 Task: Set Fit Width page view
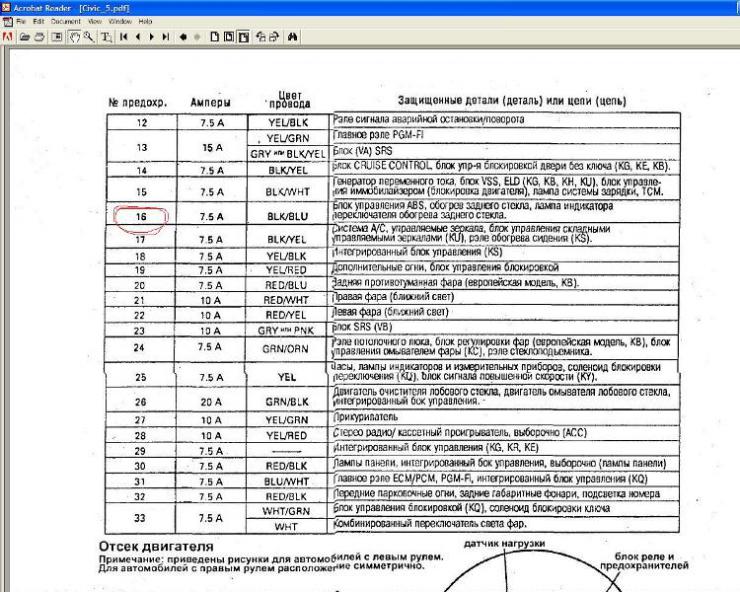pos(244,37)
